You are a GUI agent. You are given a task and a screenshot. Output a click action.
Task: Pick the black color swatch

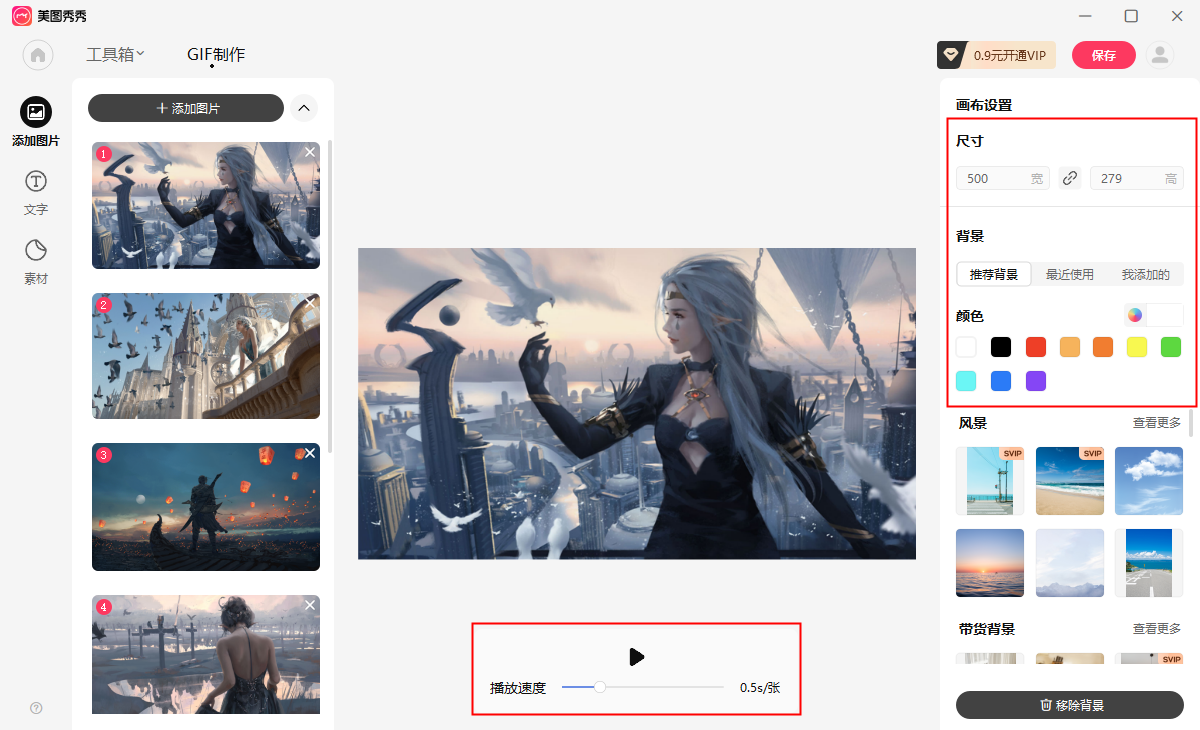coord(1001,347)
